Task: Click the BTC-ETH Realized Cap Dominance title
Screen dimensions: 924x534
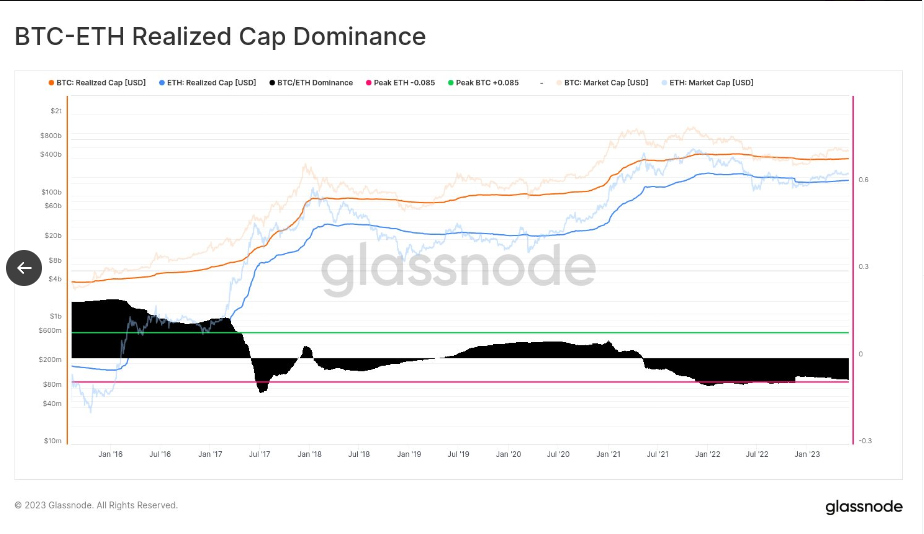Action: pyautogui.click(x=220, y=37)
